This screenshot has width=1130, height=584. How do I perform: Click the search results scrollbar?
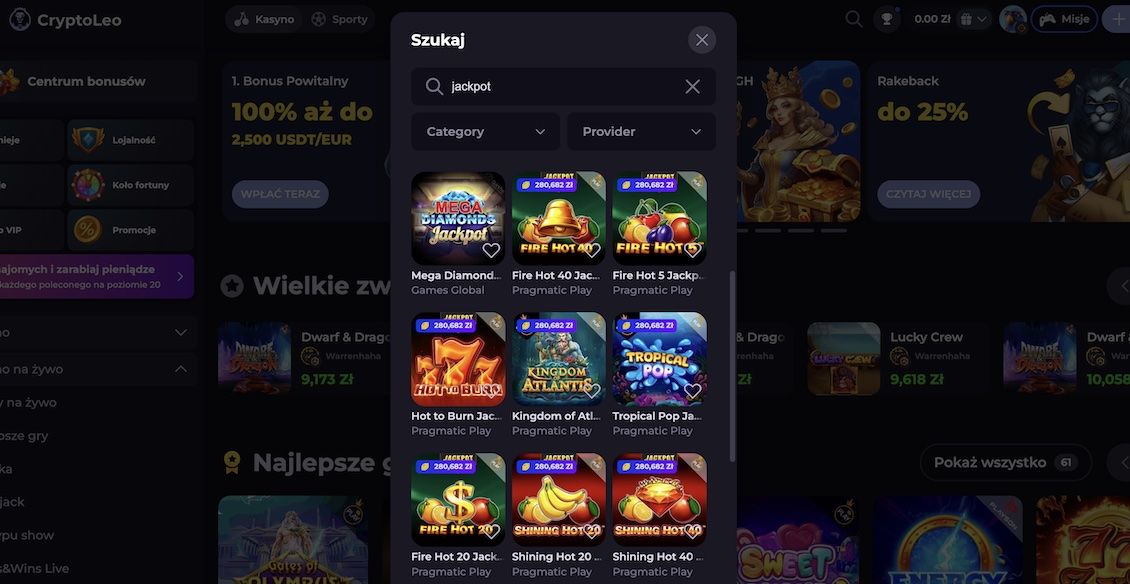pyautogui.click(x=732, y=366)
